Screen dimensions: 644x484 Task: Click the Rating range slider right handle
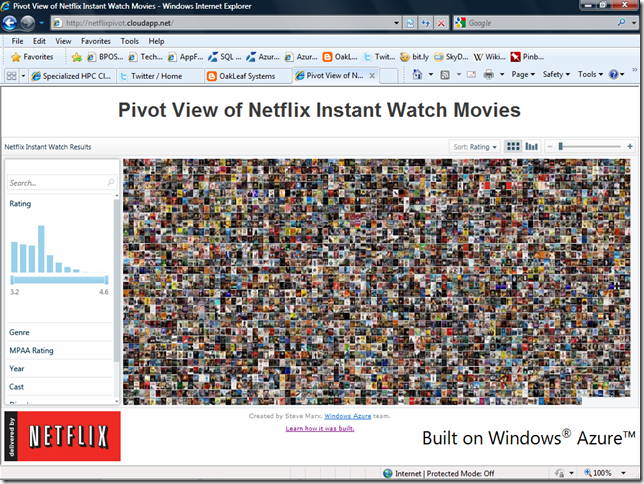coord(106,280)
